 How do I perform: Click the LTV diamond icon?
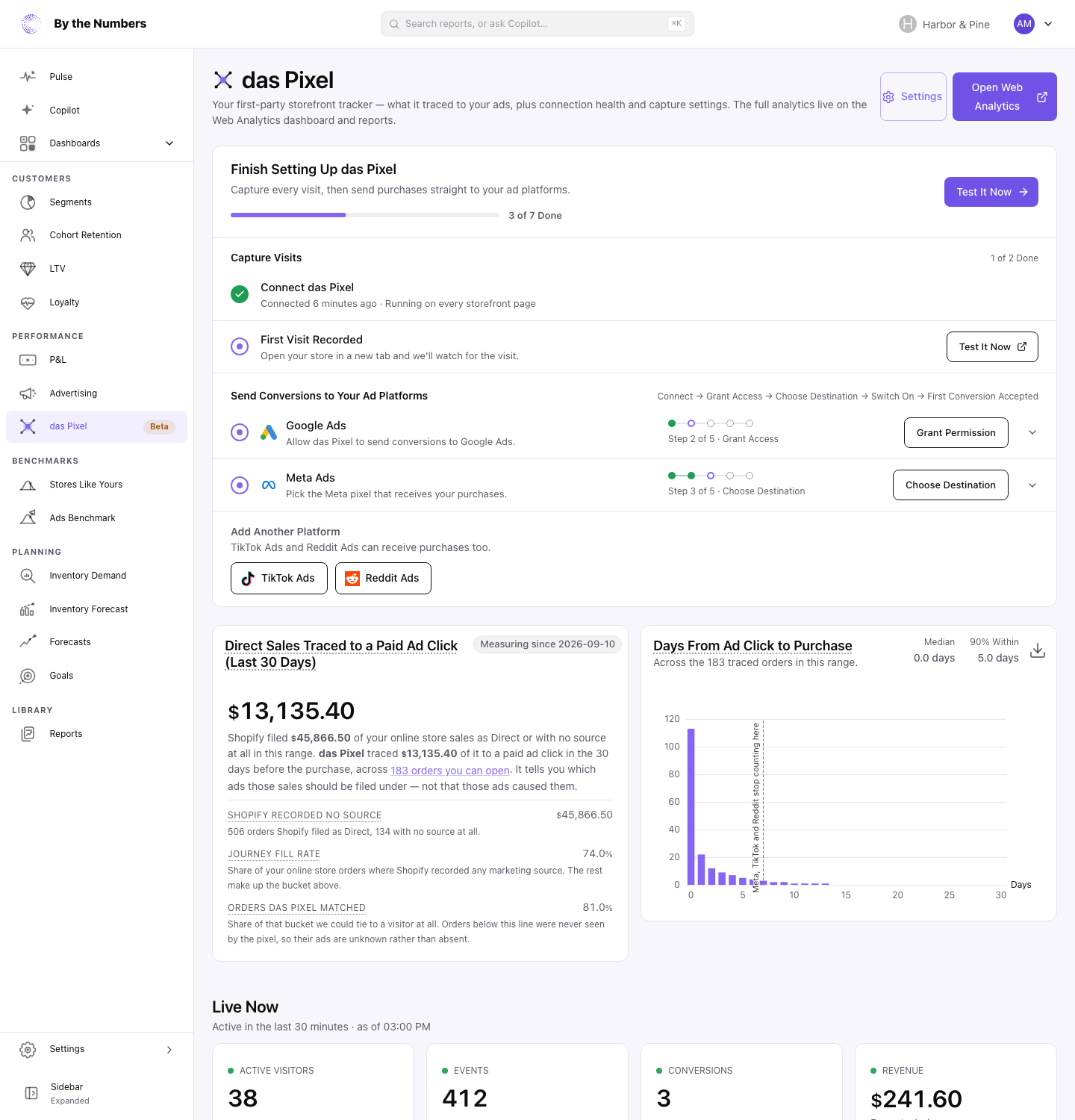point(28,269)
